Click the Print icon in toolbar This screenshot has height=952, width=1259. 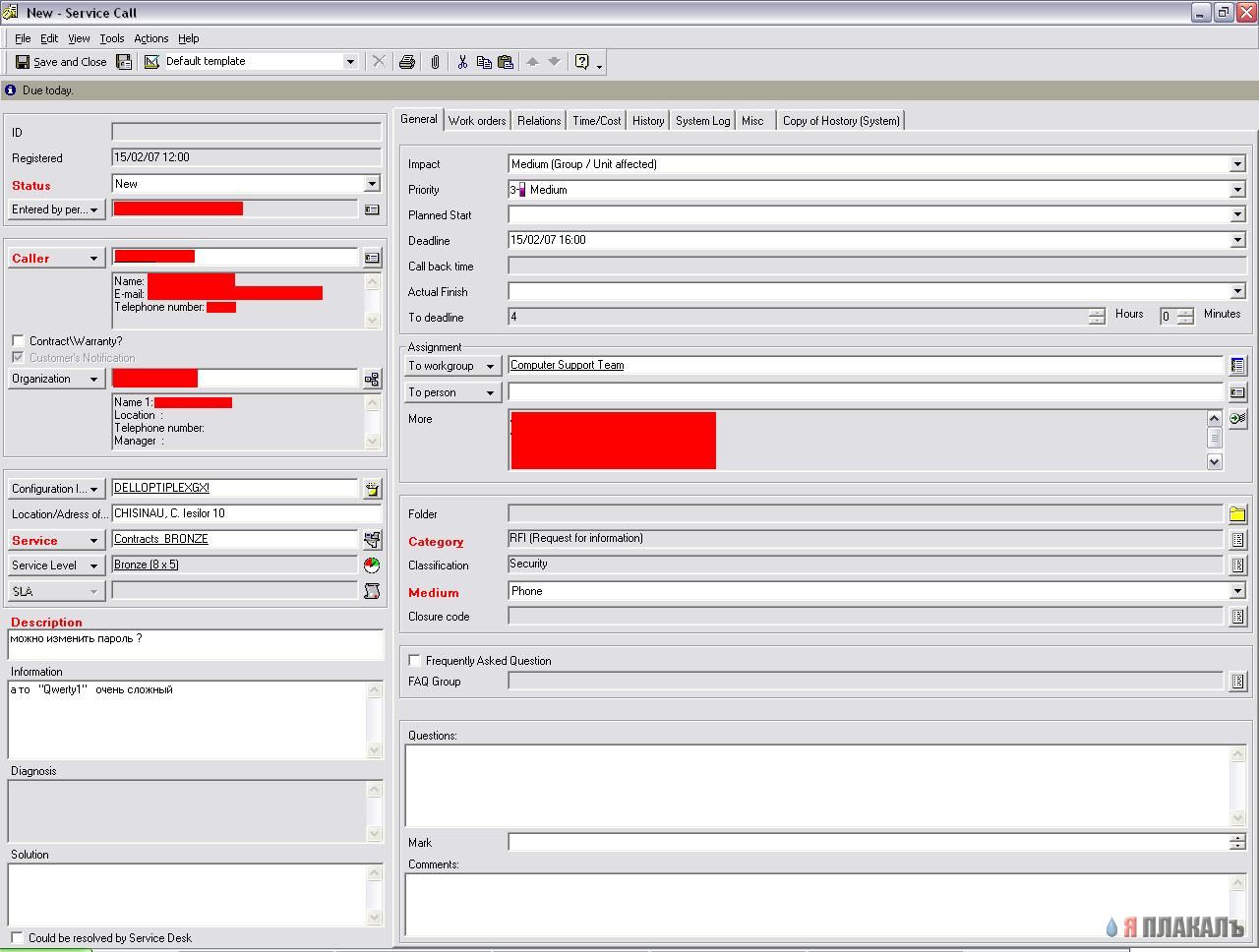[x=407, y=62]
